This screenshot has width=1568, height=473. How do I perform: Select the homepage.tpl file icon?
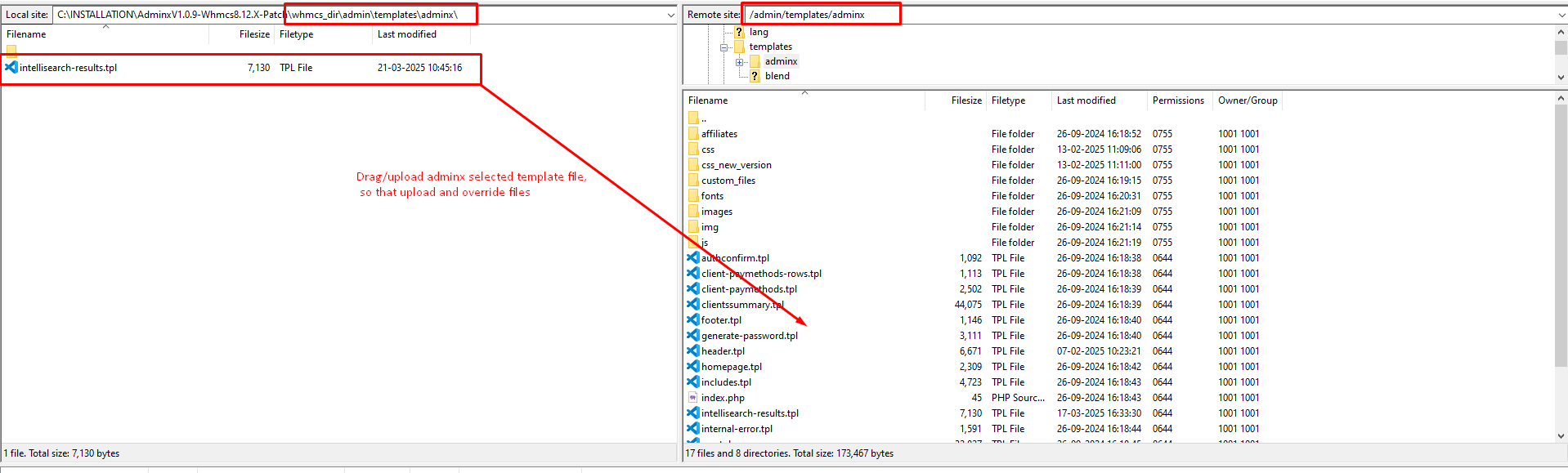693,367
